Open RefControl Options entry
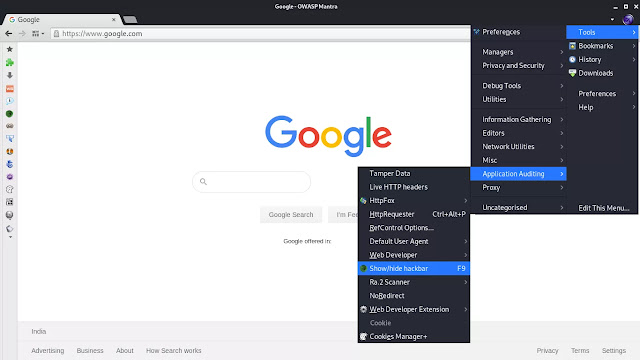The height and width of the screenshot is (360, 640). click(414, 228)
